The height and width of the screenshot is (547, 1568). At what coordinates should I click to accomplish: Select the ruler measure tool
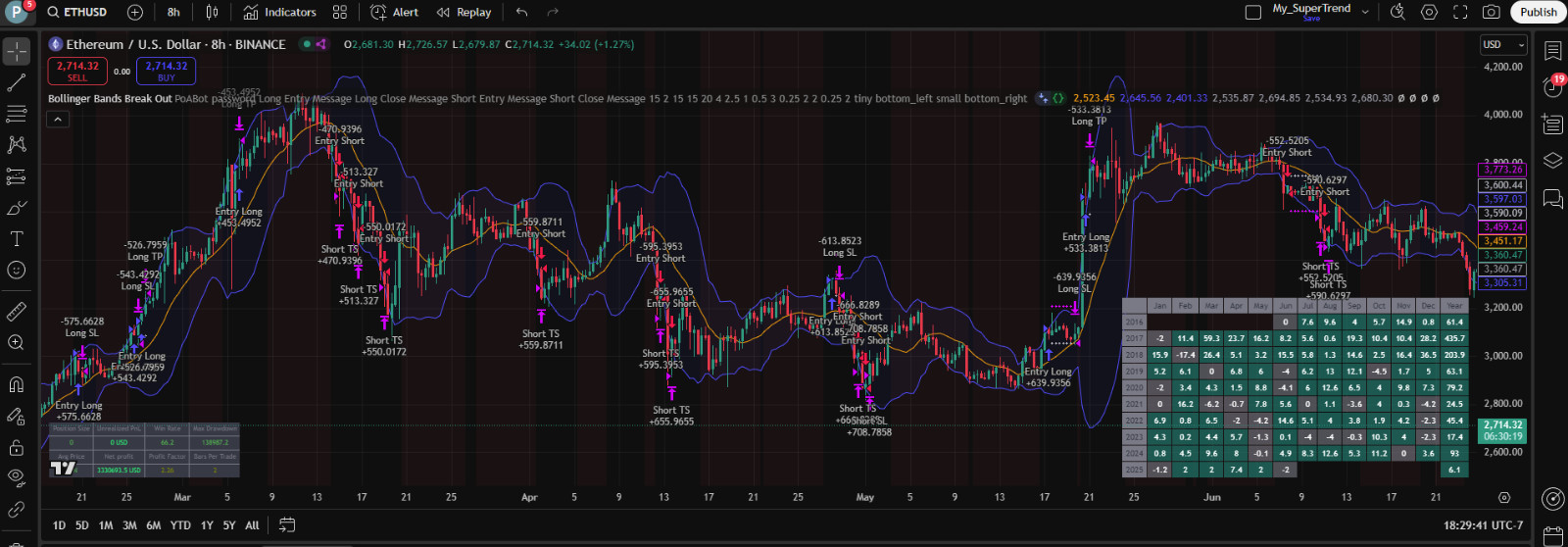(17, 312)
